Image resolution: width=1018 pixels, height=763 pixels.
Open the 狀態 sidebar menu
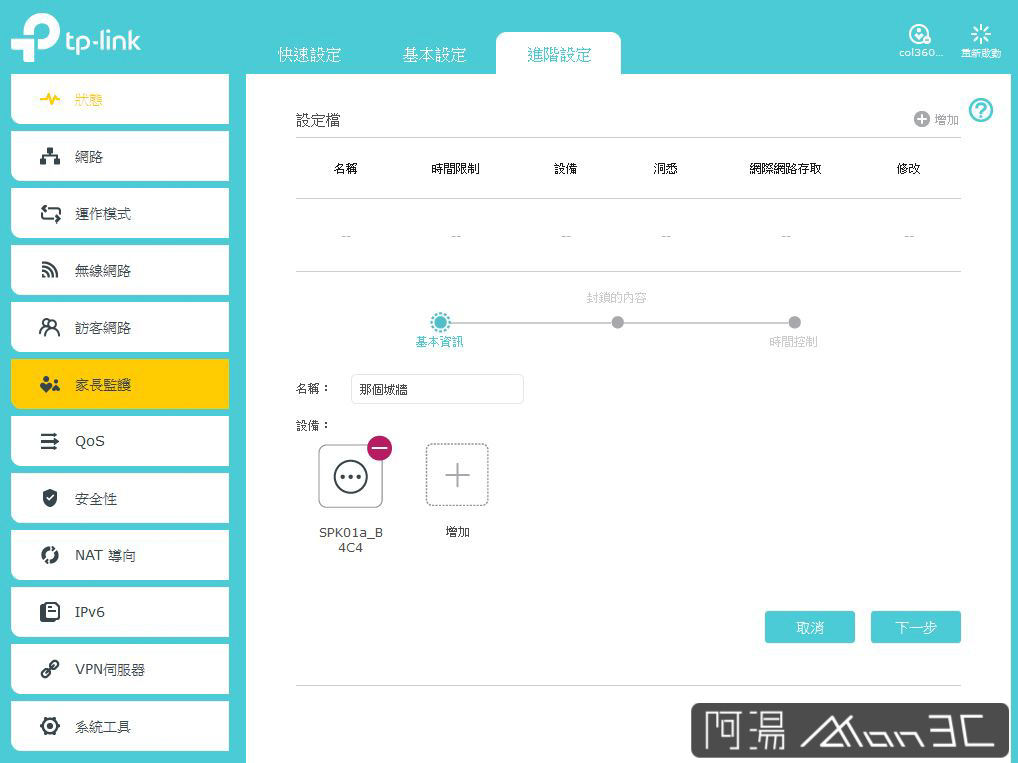[120, 99]
